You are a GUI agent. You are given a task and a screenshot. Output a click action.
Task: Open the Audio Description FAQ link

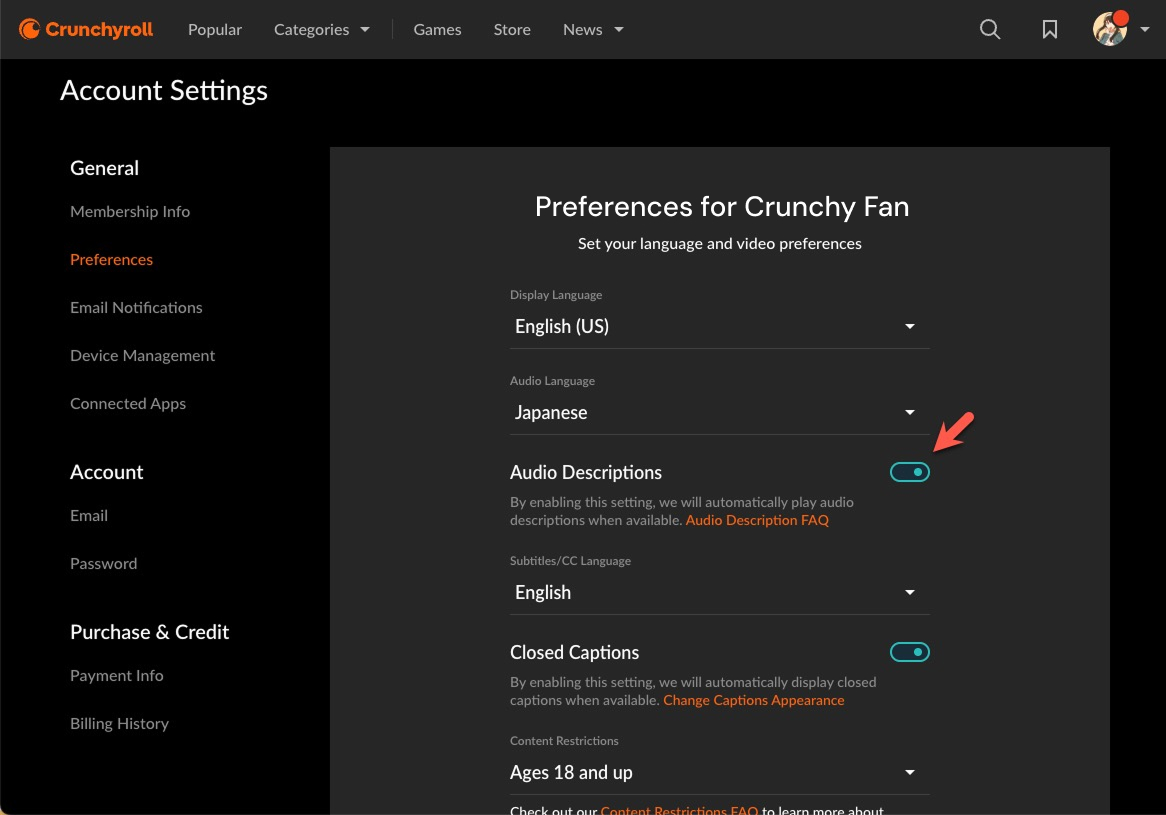pos(757,520)
